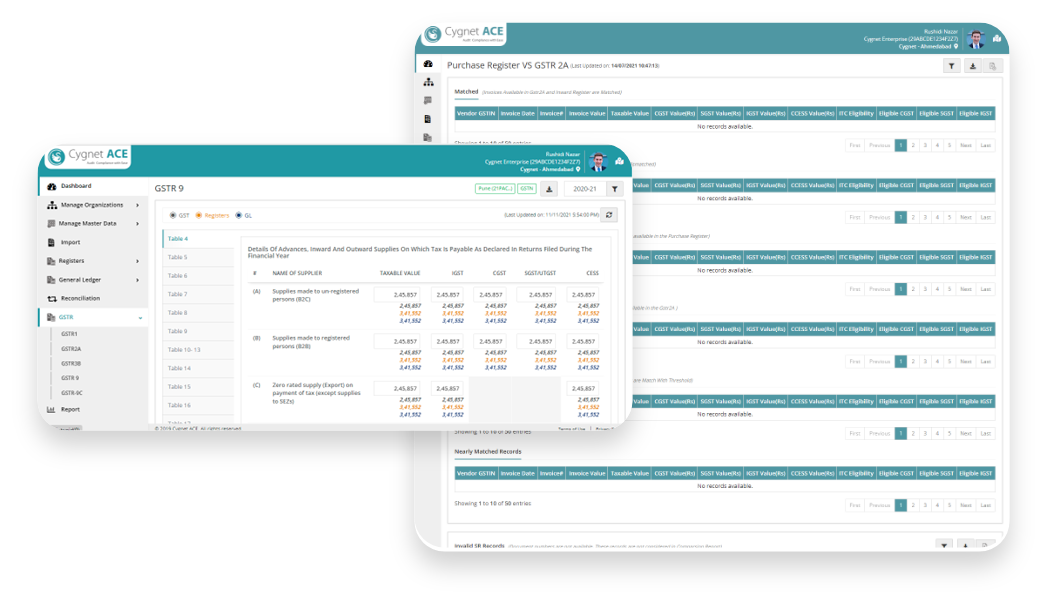This screenshot has width=1047, height=604.
Task: Open filter icon in Purchase Register window
Action: (952, 65)
